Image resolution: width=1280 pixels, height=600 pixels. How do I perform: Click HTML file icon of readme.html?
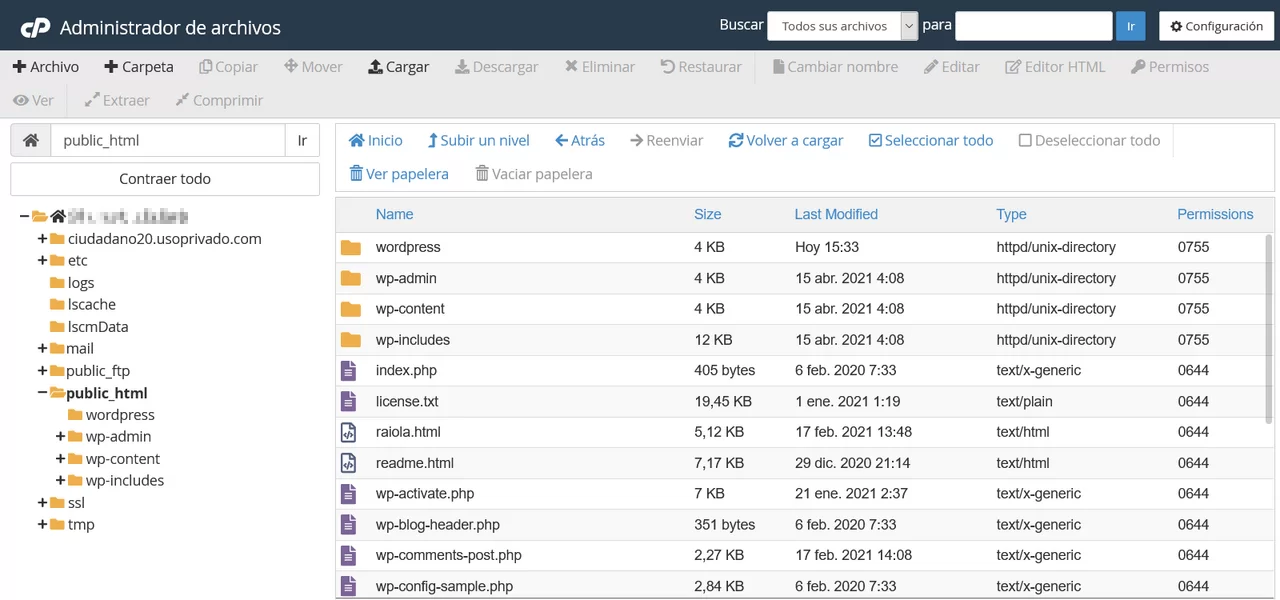pos(348,464)
